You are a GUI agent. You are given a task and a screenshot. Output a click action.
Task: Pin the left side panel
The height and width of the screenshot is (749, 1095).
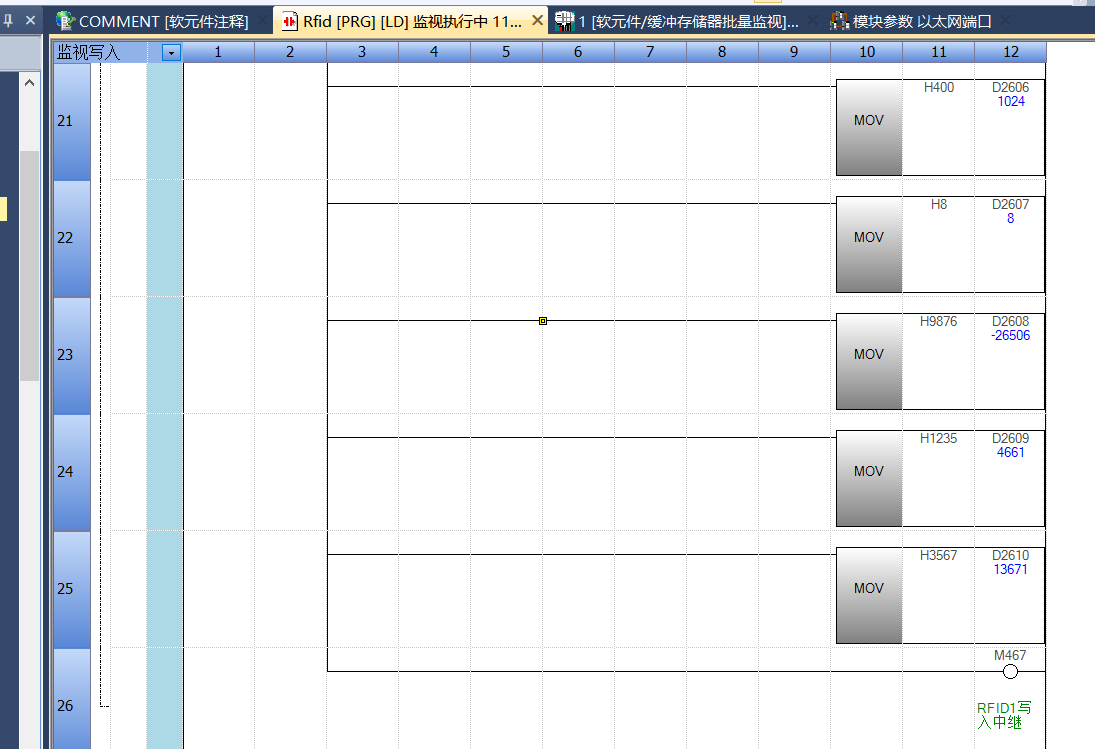(9, 20)
